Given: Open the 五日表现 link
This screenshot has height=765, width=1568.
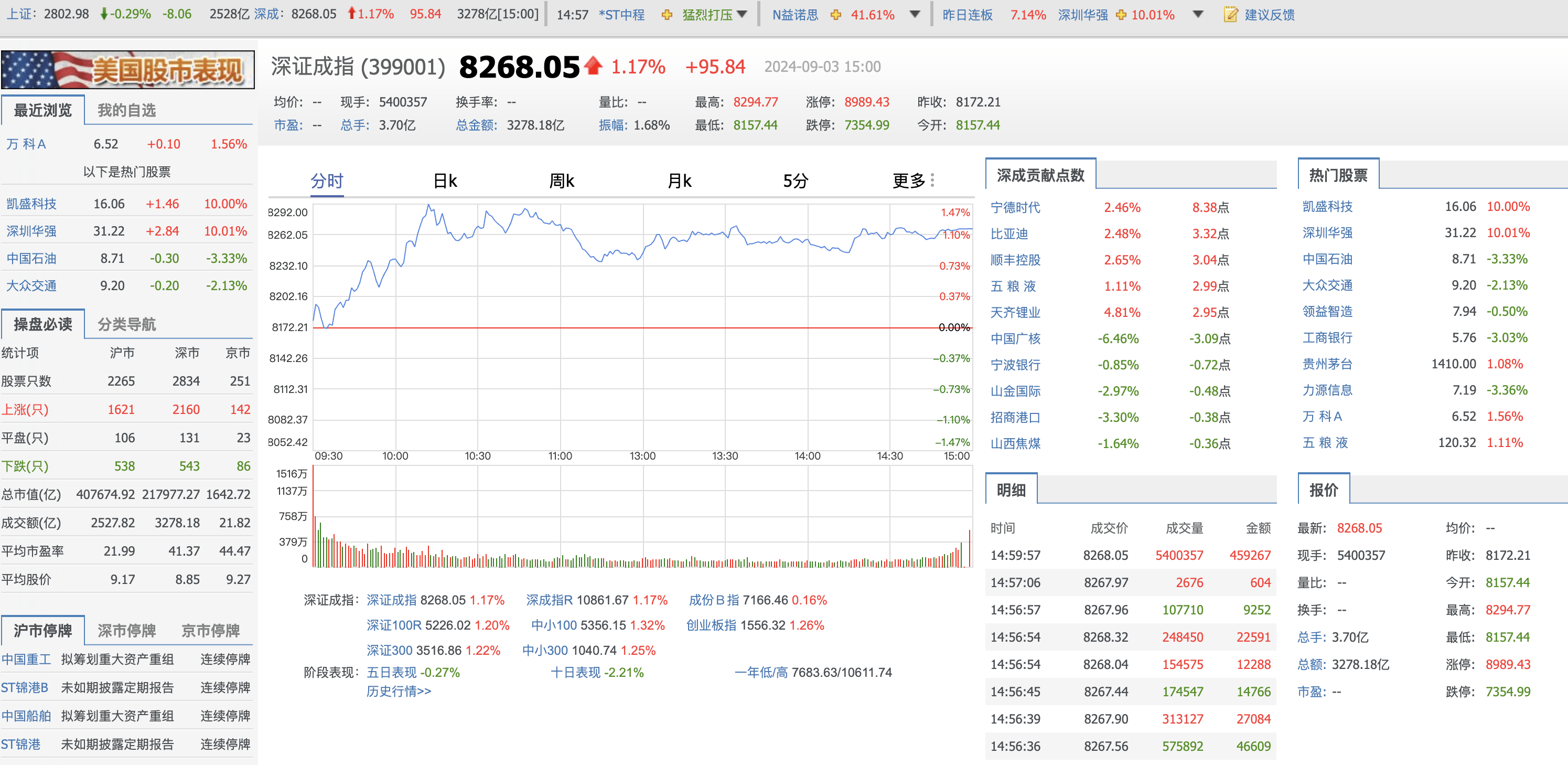Looking at the screenshot, I should (391, 673).
